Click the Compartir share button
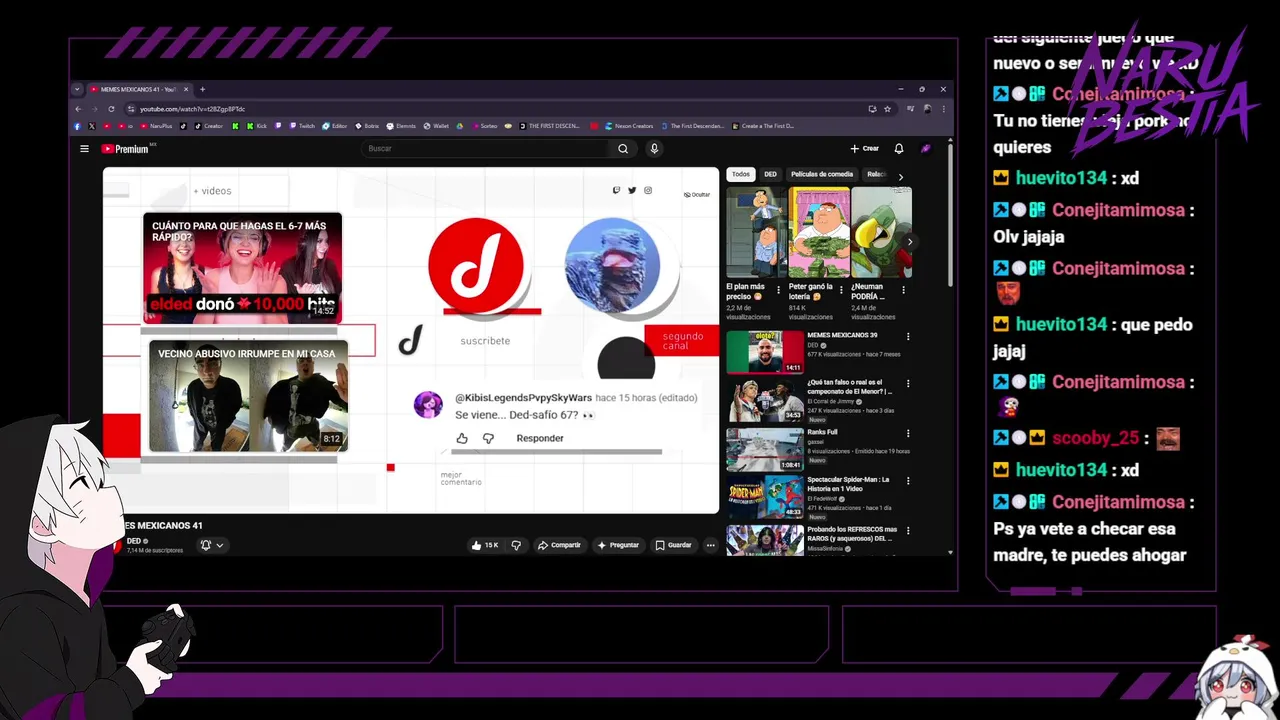 pos(559,545)
